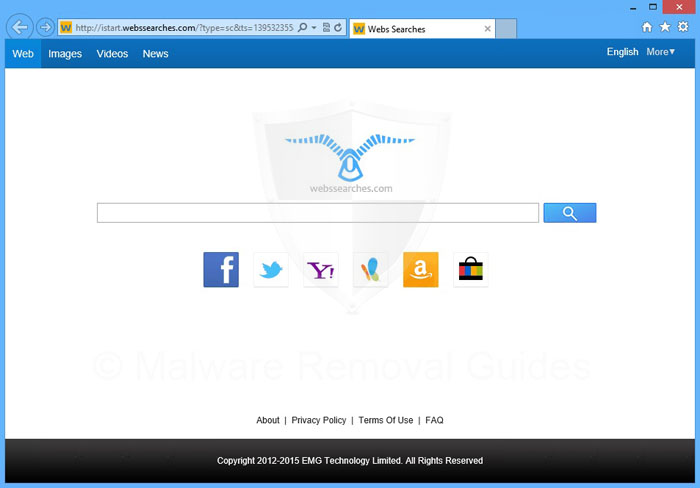Click the copyright EMG Technology Limited text
Screen dimensions: 700x488
[x=350, y=461]
